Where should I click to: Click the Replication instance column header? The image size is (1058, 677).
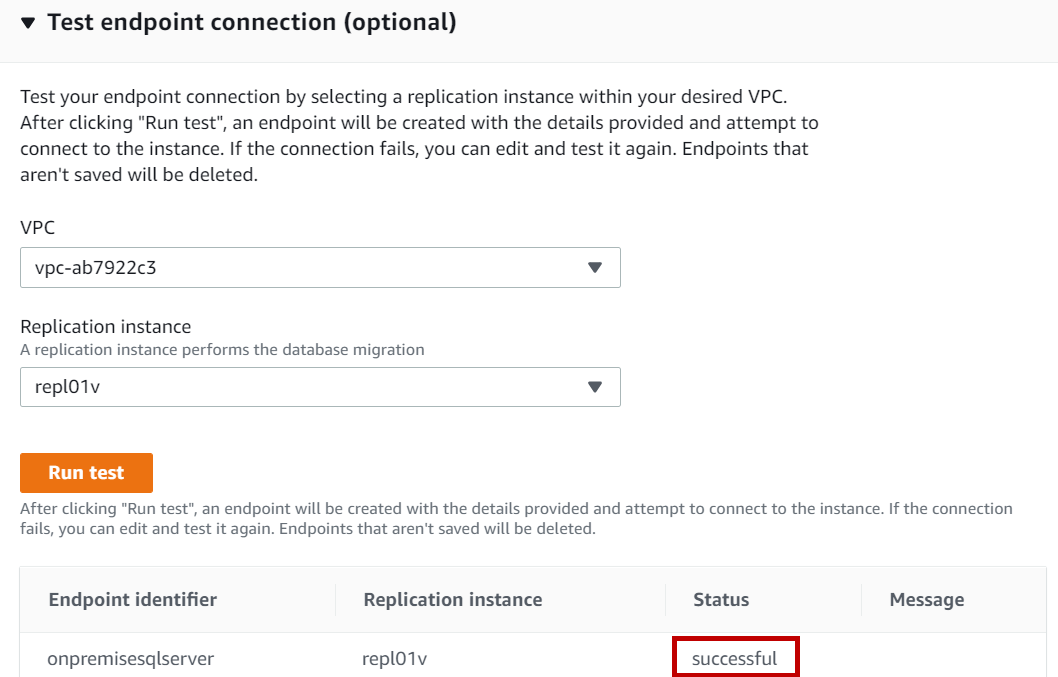coord(453,600)
